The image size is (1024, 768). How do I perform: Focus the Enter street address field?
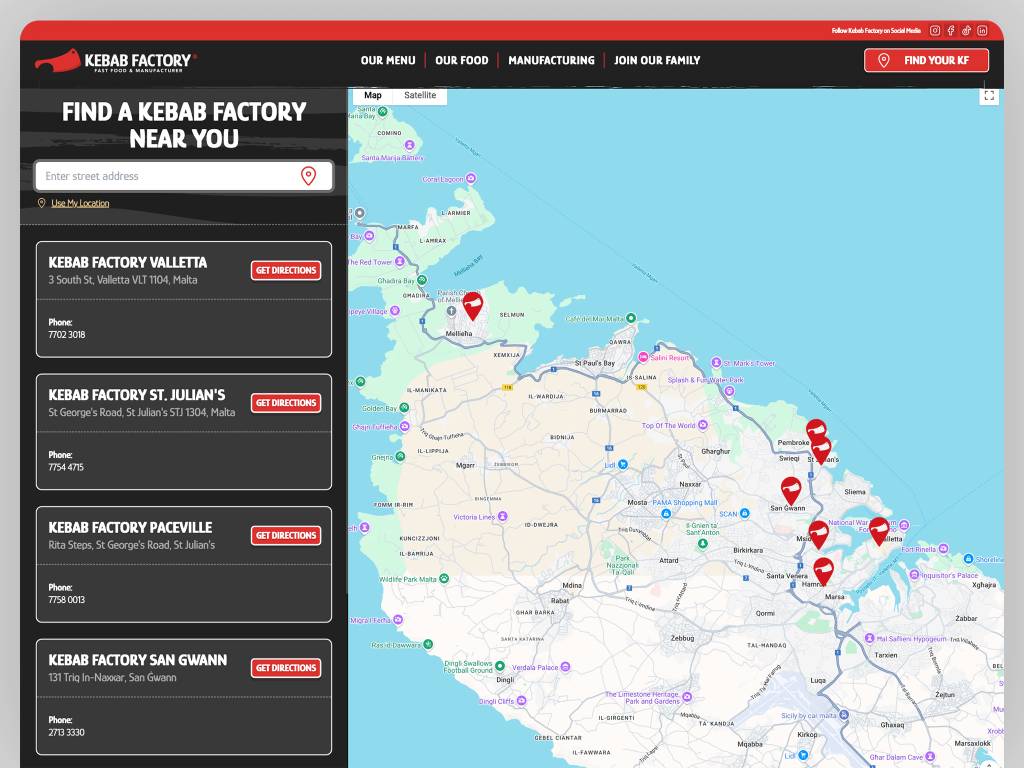tap(184, 176)
